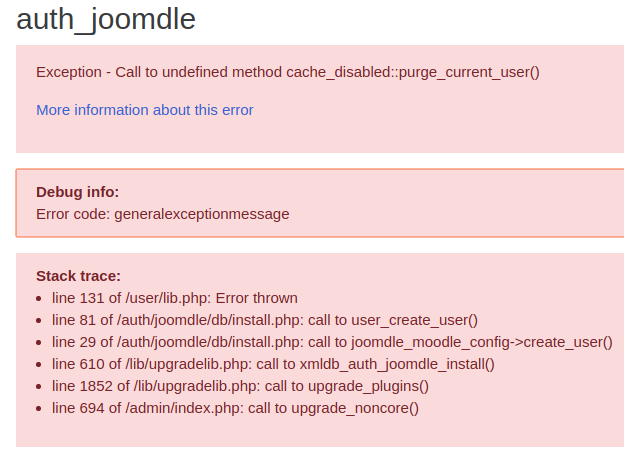Screen dimensions: 624x454
Task: Click the upgrade_plugins() stack trace entry
Action: tap(240, 386)
